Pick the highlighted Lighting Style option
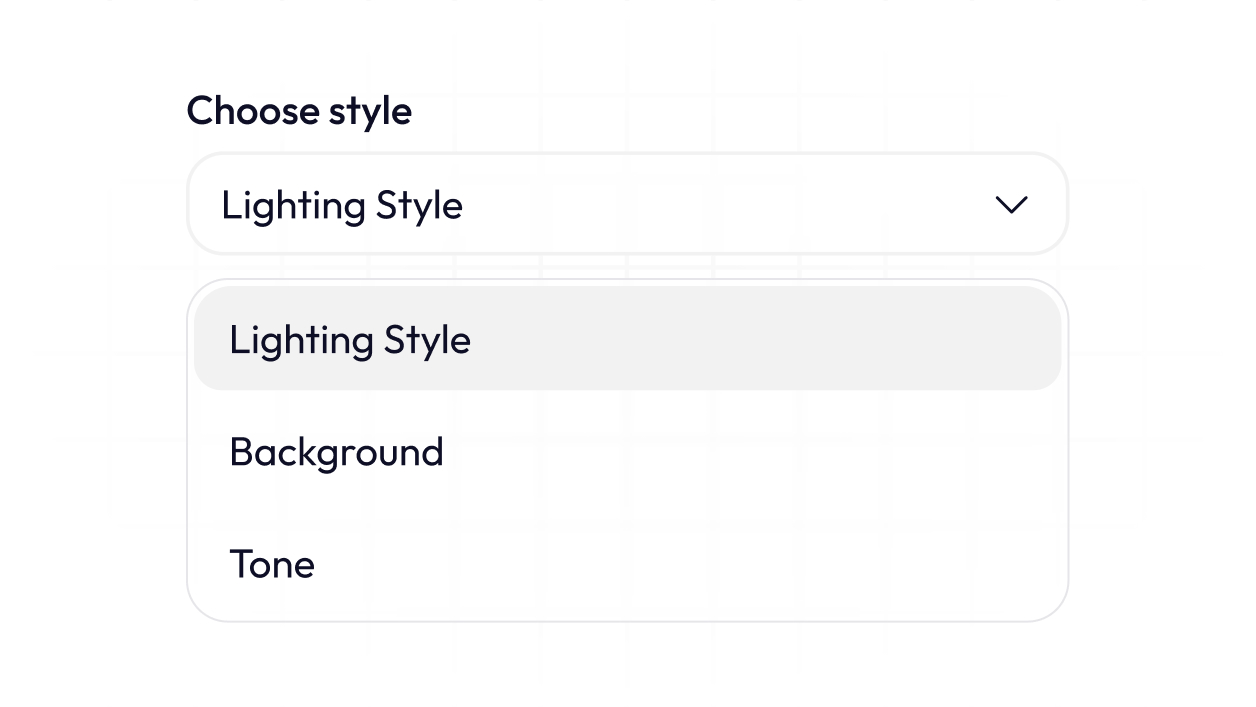The width and height of the screenshot is (1256, 707). coord(627,339)
